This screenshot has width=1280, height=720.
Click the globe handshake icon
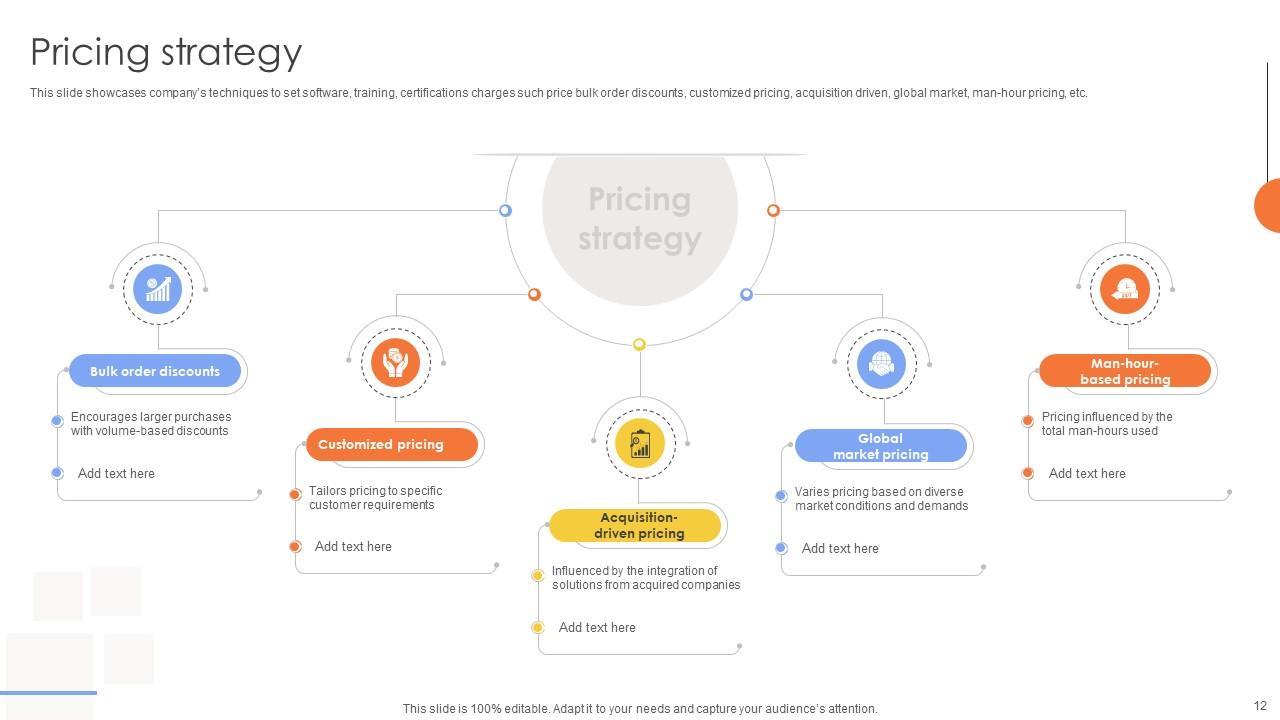tap(881, 363)
